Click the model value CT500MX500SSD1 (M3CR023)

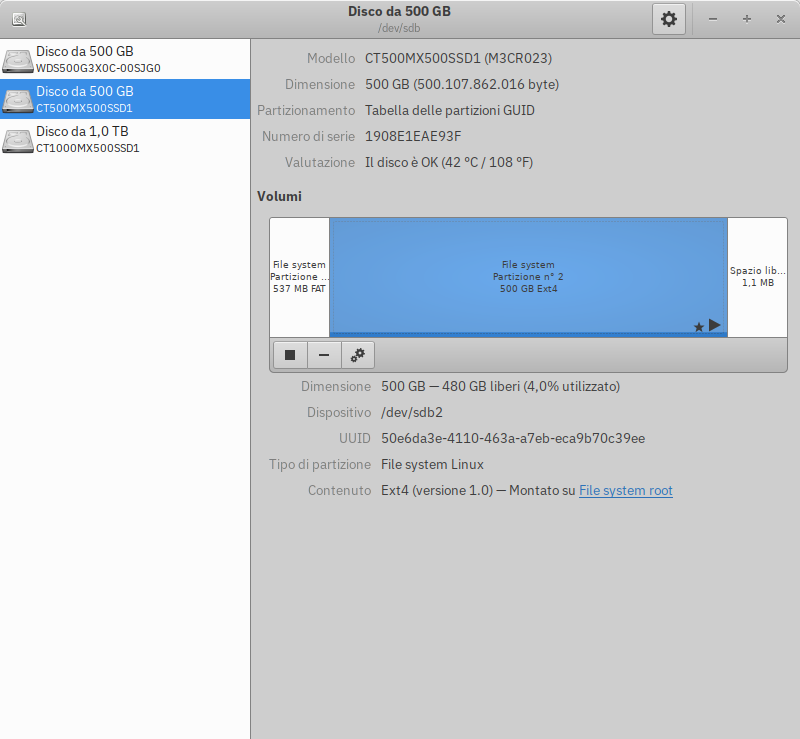pyautogui.click(x=458, y=58)
